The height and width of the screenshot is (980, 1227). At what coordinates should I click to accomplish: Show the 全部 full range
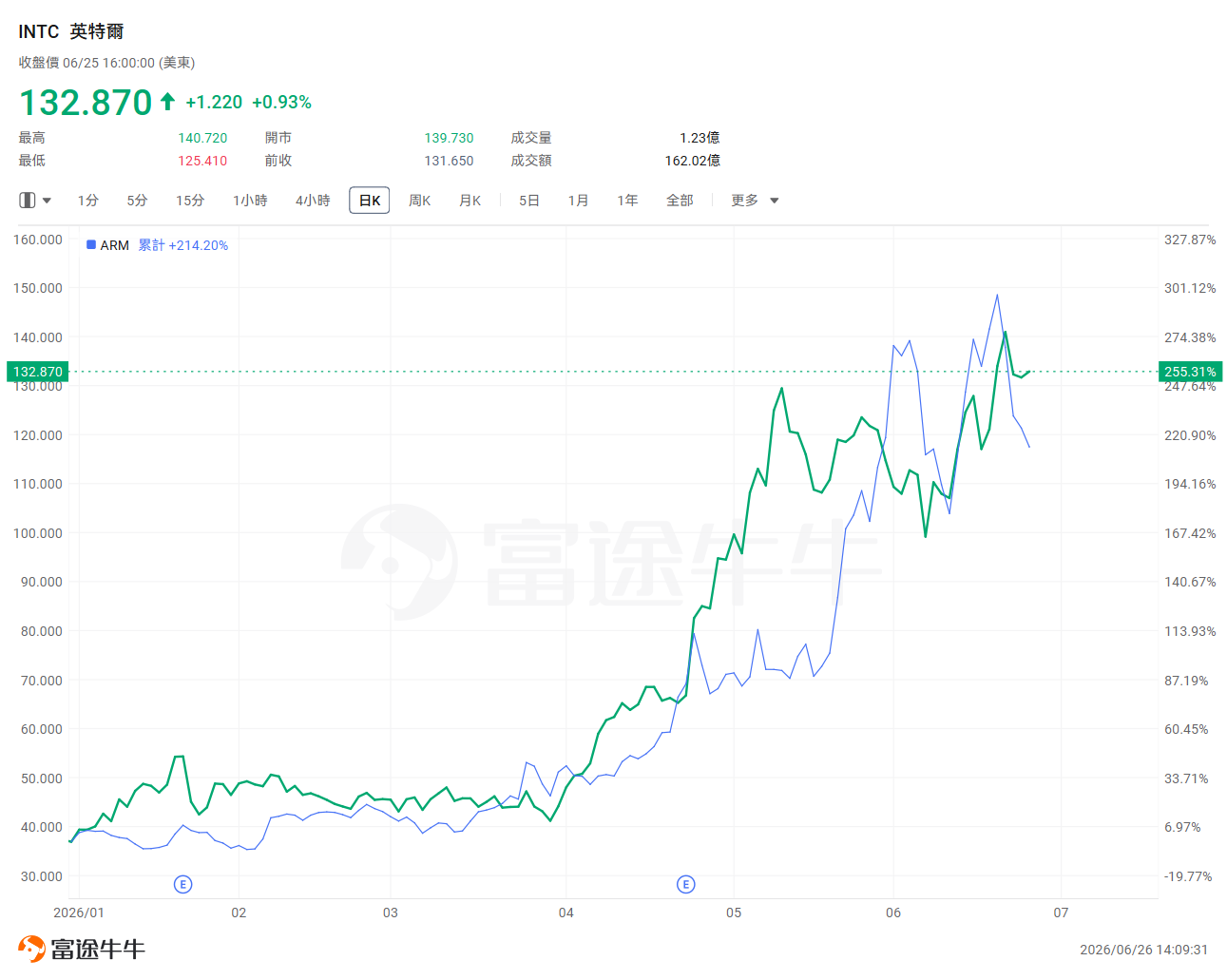(680, 201)
